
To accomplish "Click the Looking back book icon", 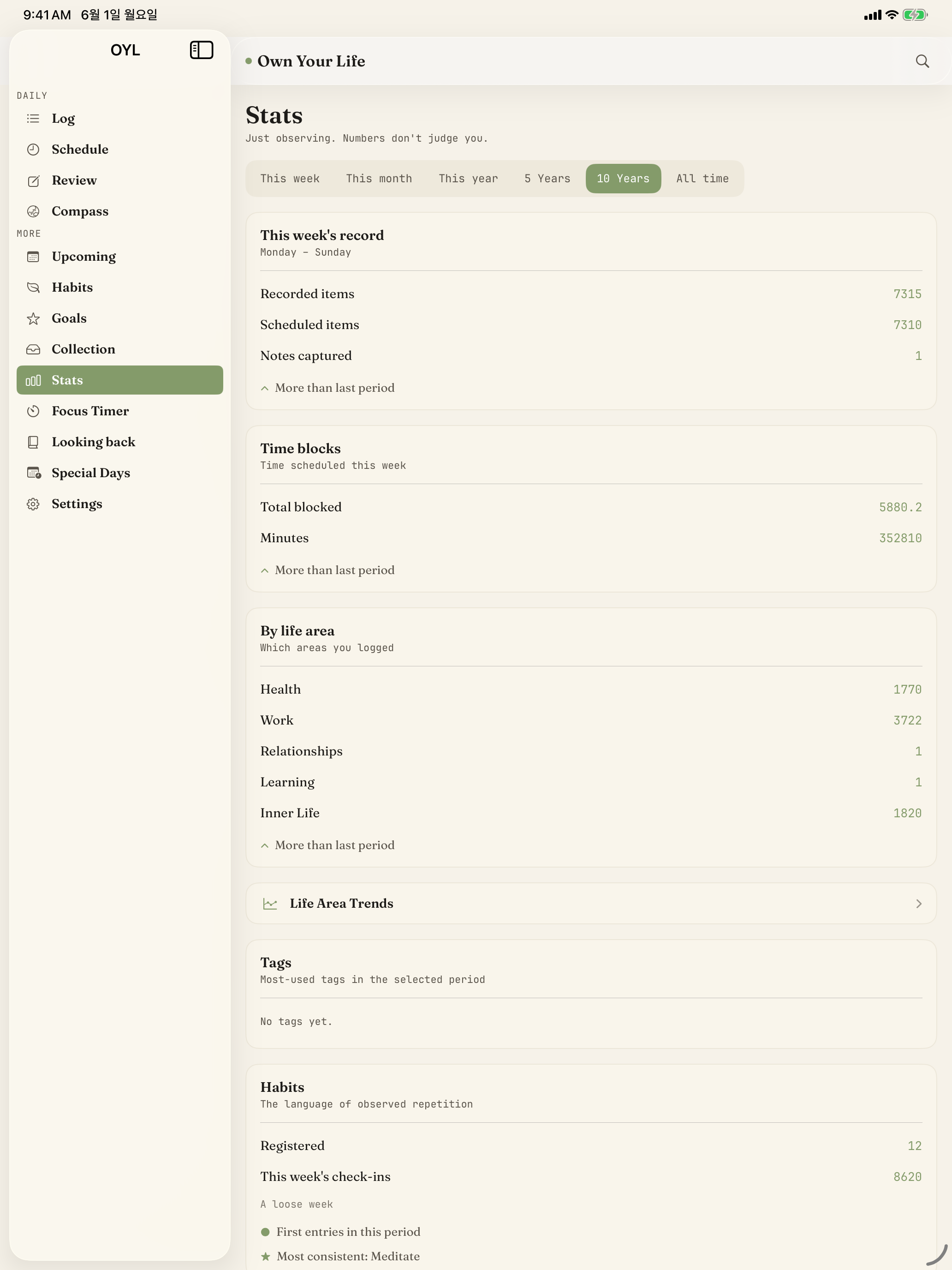I will 33,442.
